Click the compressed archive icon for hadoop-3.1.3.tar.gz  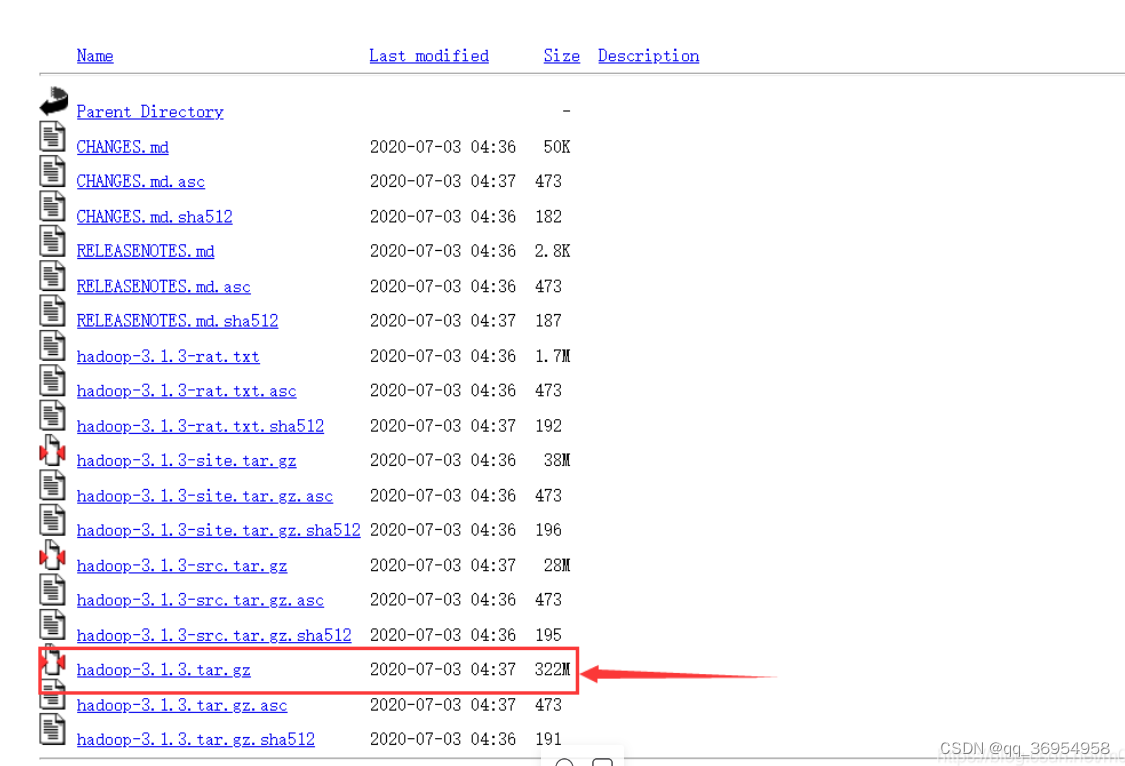click(51, 663)
